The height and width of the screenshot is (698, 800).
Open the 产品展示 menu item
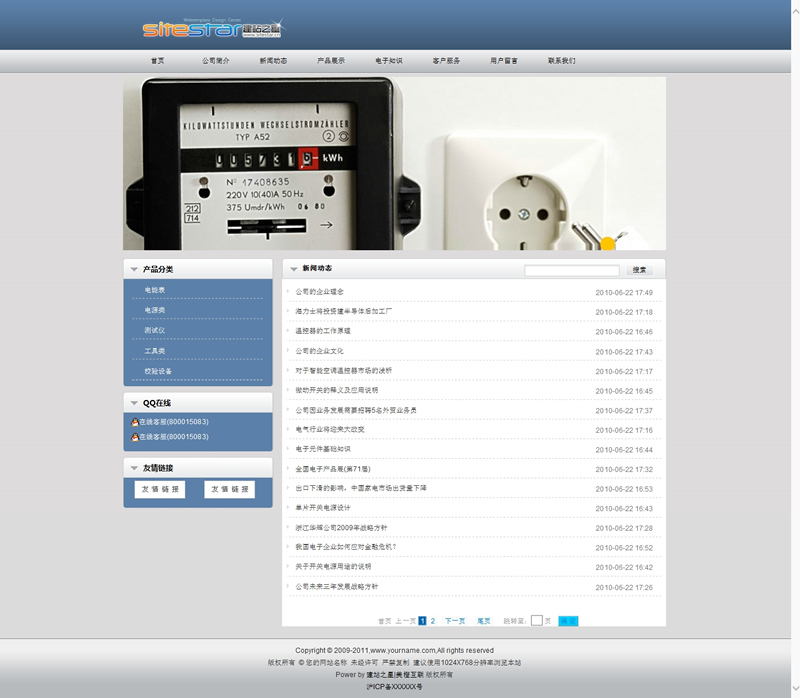331,61
